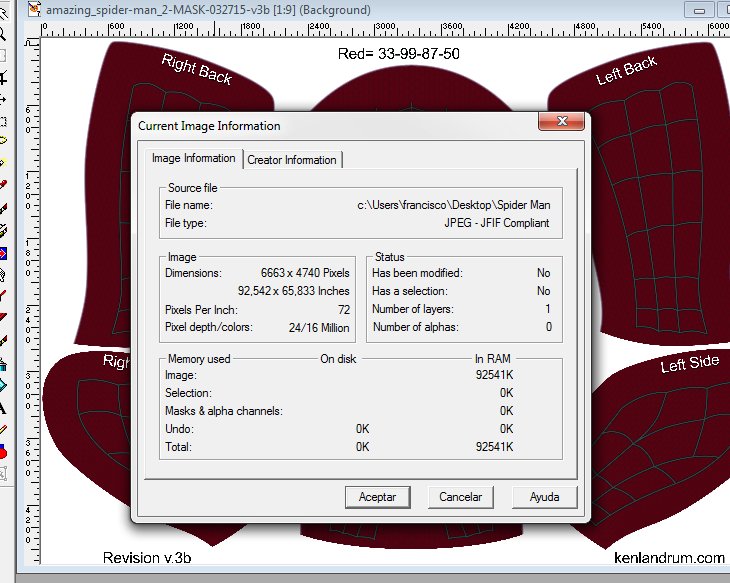Click the Aceptar button

point(378,497)
